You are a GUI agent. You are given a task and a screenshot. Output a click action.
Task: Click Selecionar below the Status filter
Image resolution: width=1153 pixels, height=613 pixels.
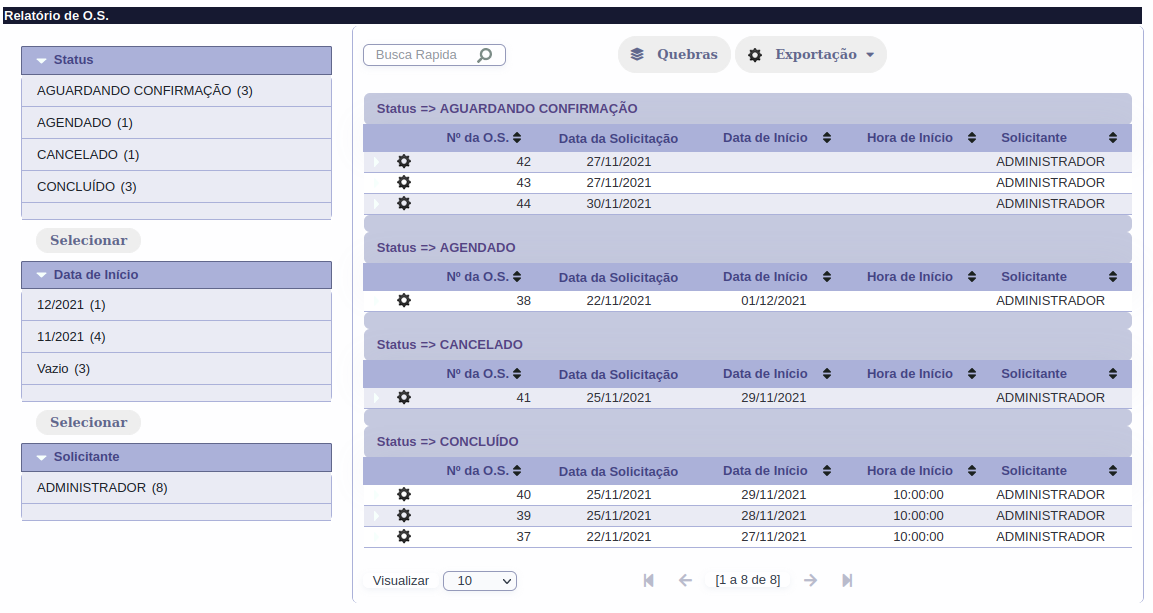coord(88,240)
